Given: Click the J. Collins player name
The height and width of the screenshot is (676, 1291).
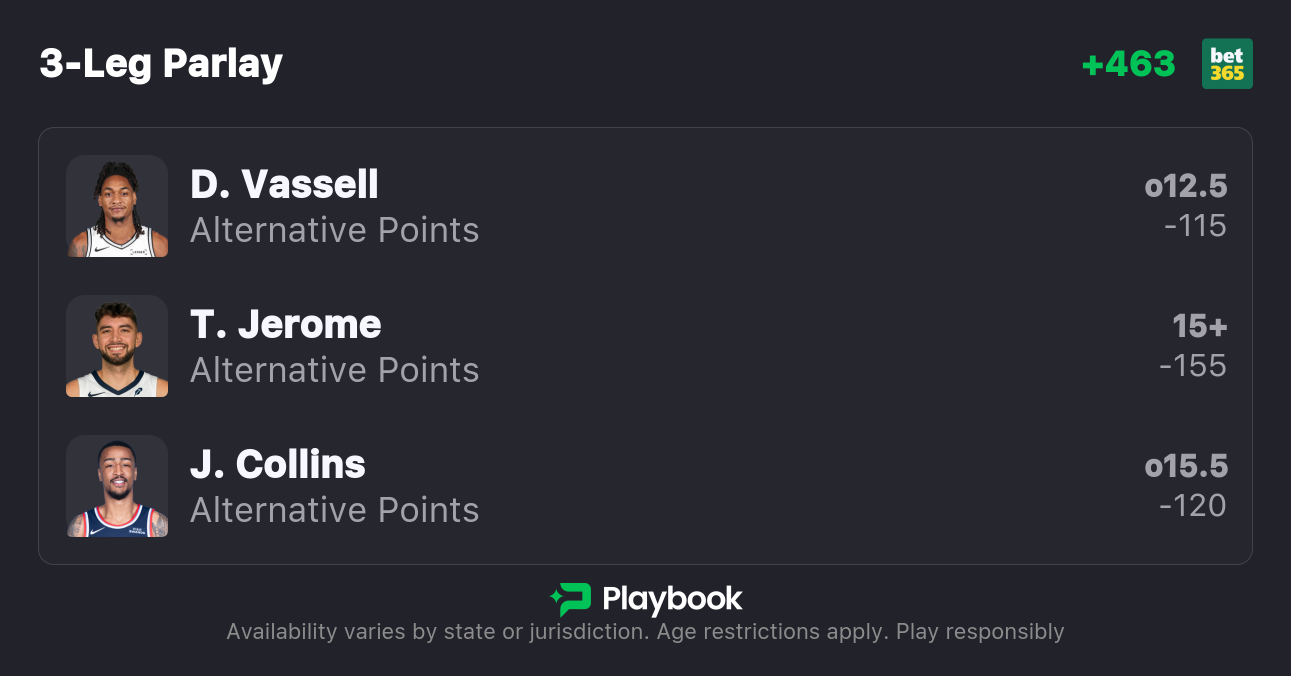Looking at the screenshot, I should [278, 465].
